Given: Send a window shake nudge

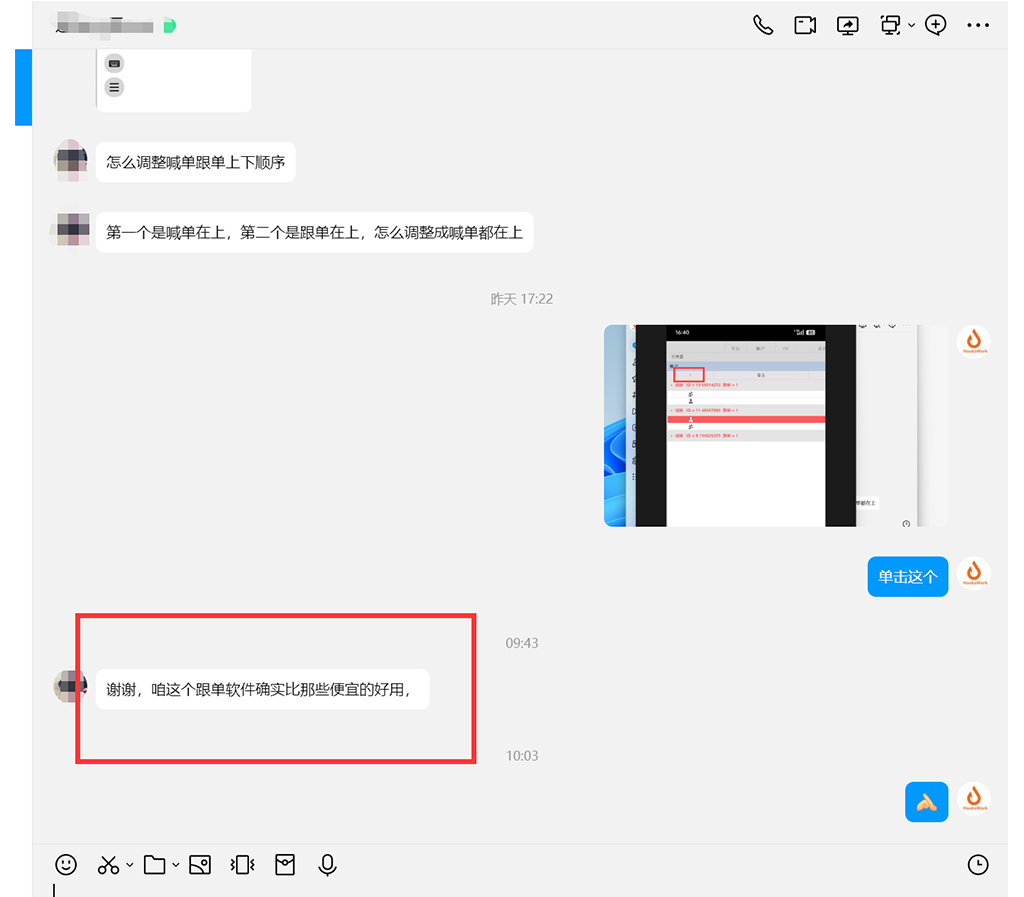Looking at the screenshot, I should pos(241,864).
